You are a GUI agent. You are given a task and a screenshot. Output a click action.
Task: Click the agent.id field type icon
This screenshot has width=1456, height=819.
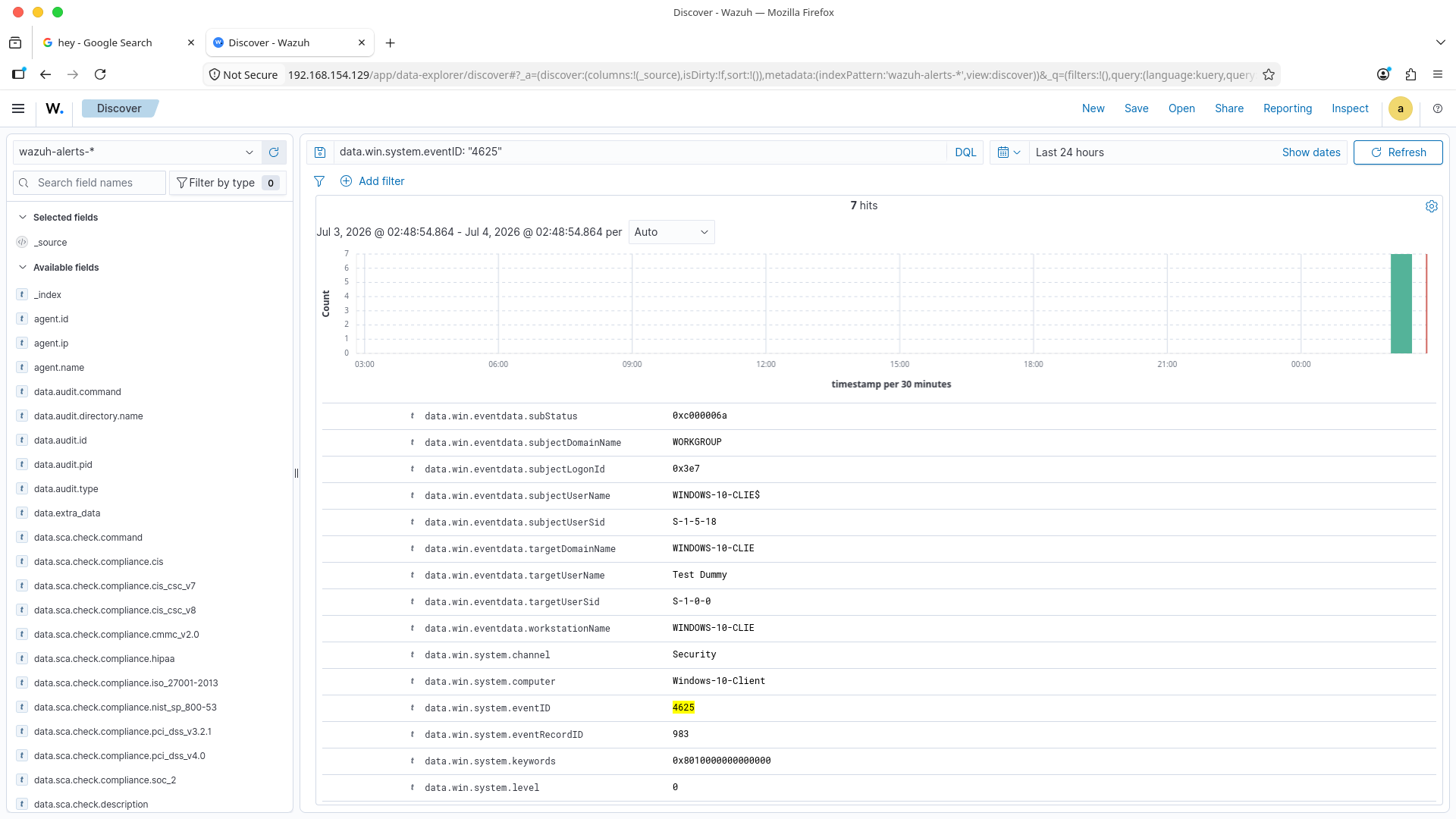pyautogui.click(x=22, y=319)
